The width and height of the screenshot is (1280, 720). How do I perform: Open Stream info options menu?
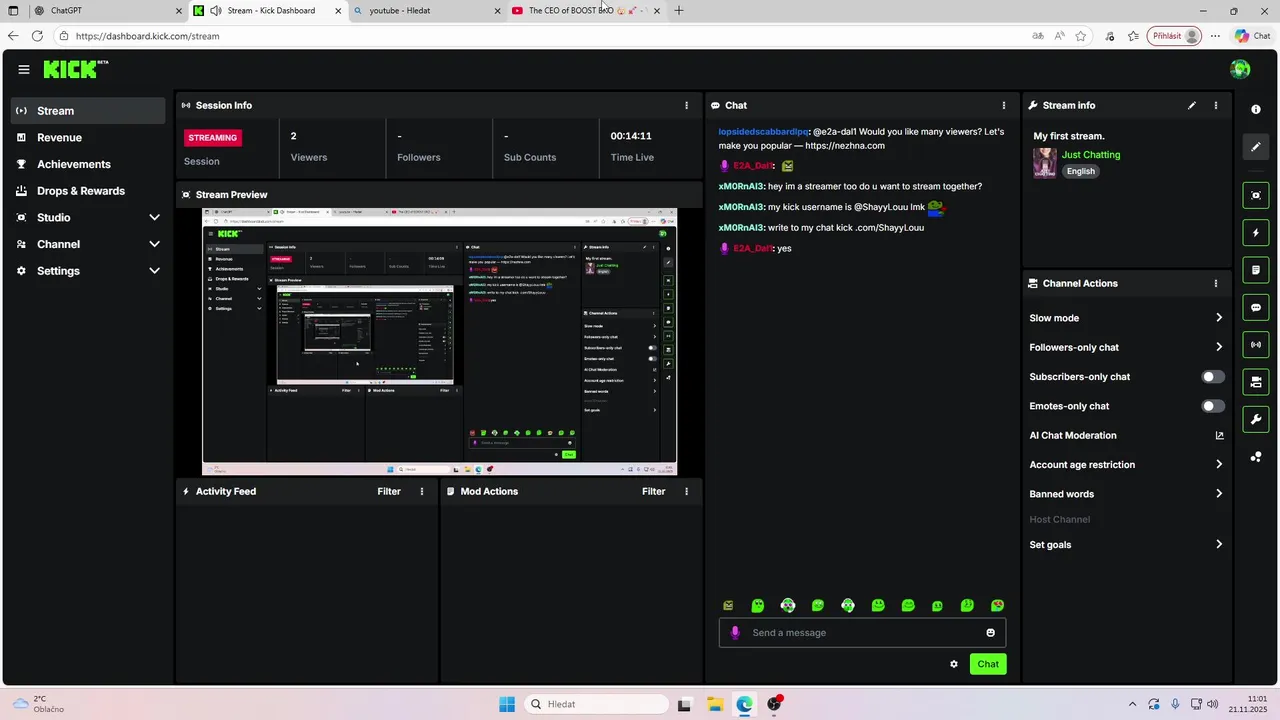point(1216,105)
